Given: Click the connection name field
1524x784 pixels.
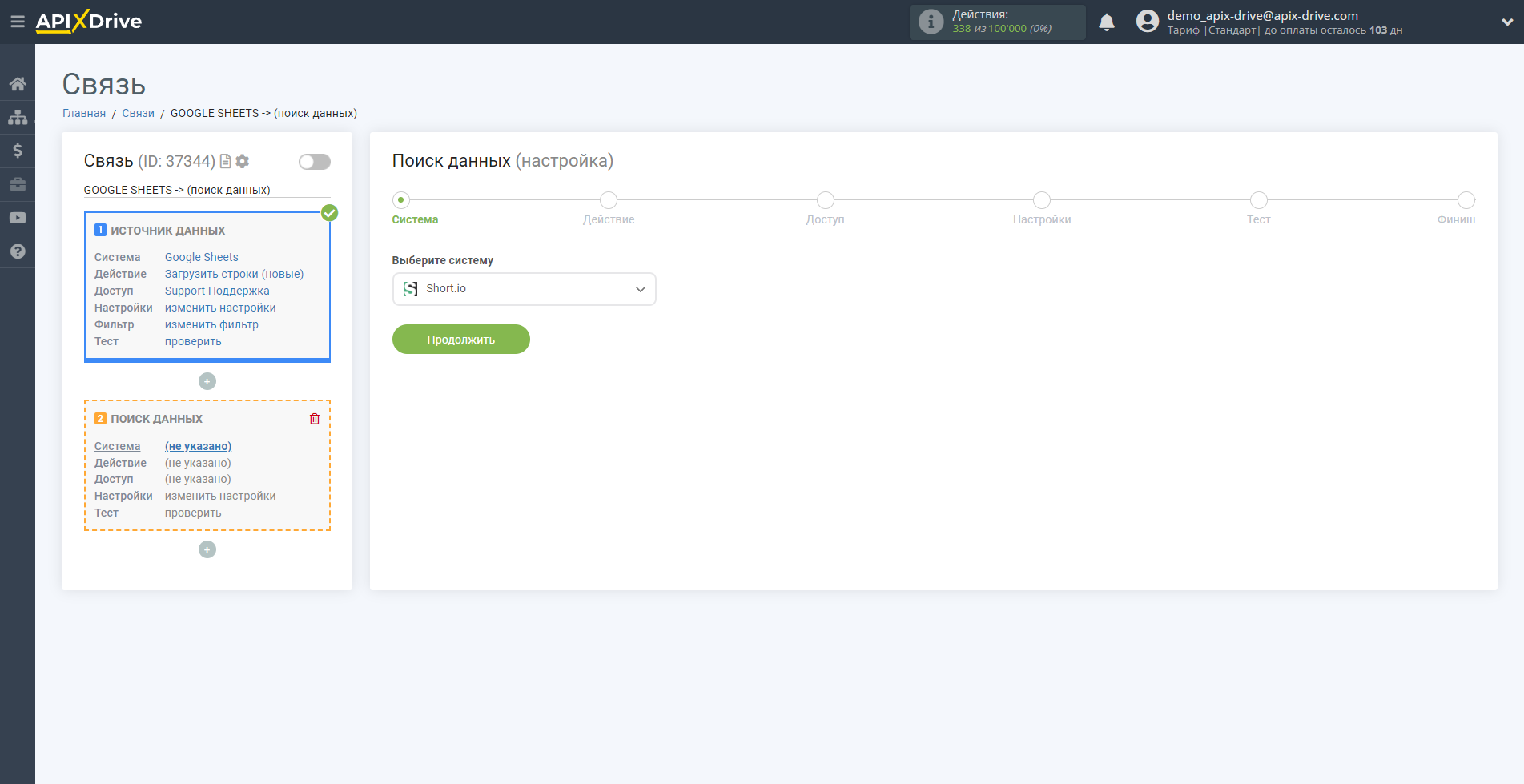Looking at the screenshot, I should pyautogui.click(x=207, y=190).
